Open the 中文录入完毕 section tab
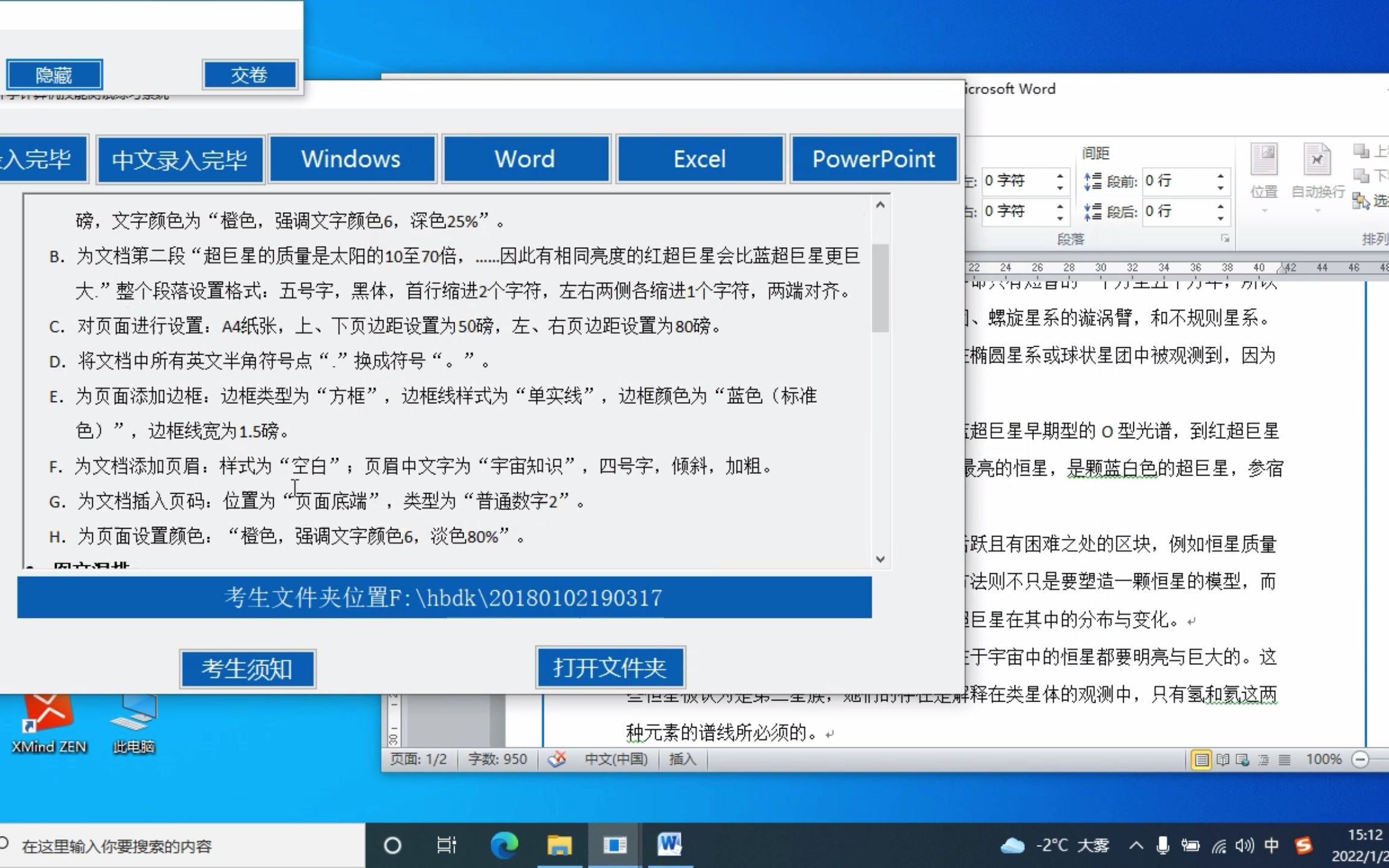 click(180, 159)
